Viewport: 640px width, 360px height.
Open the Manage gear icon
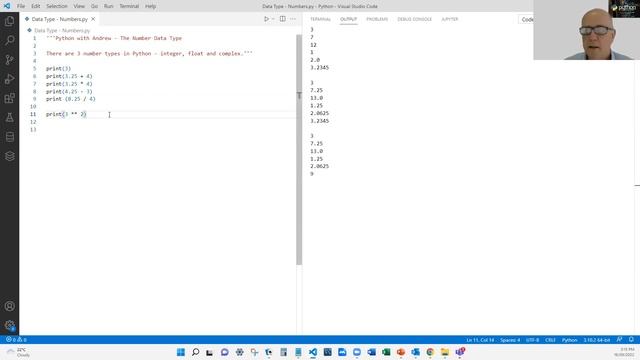[9, 325]
